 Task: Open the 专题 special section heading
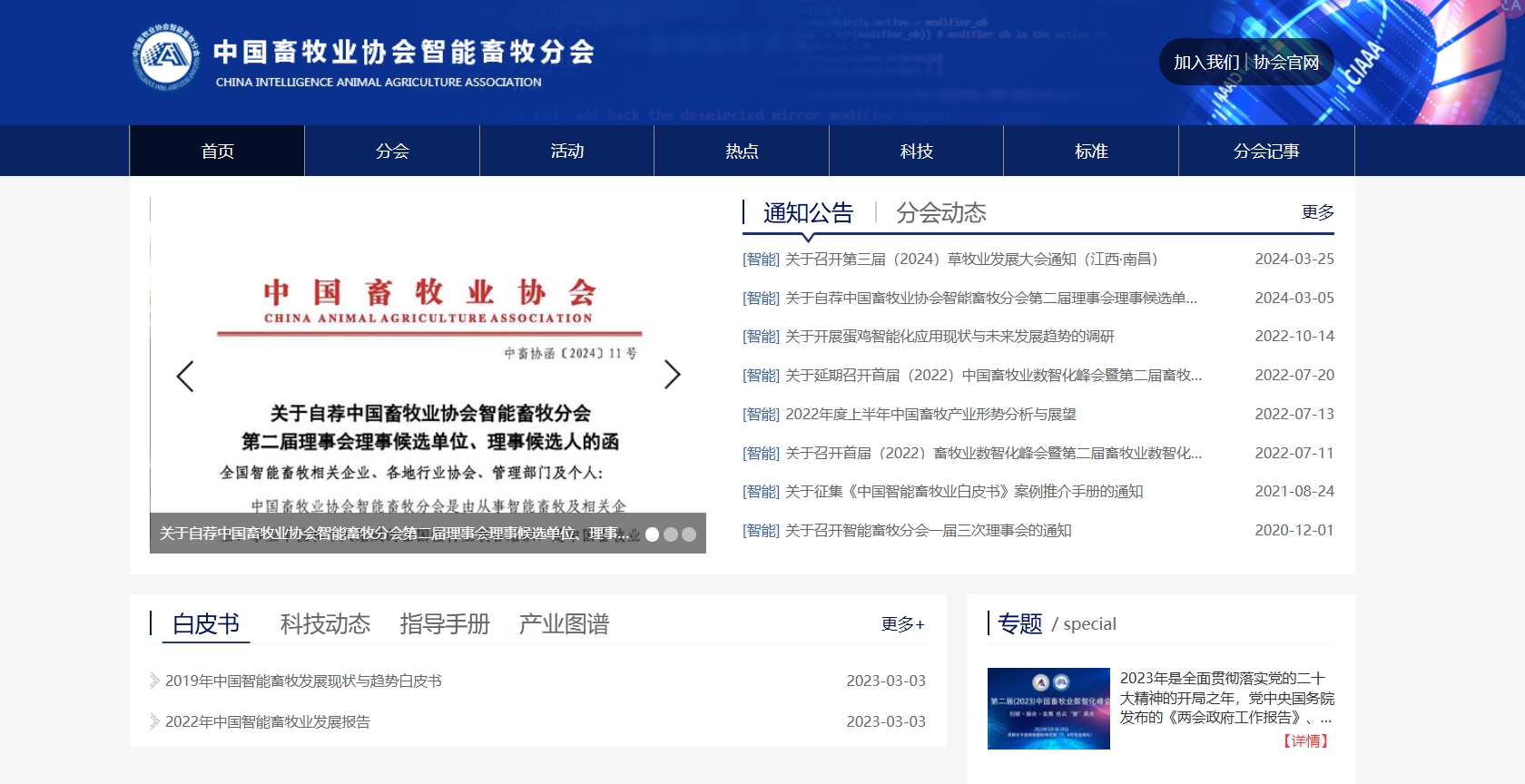[1019, 623]
